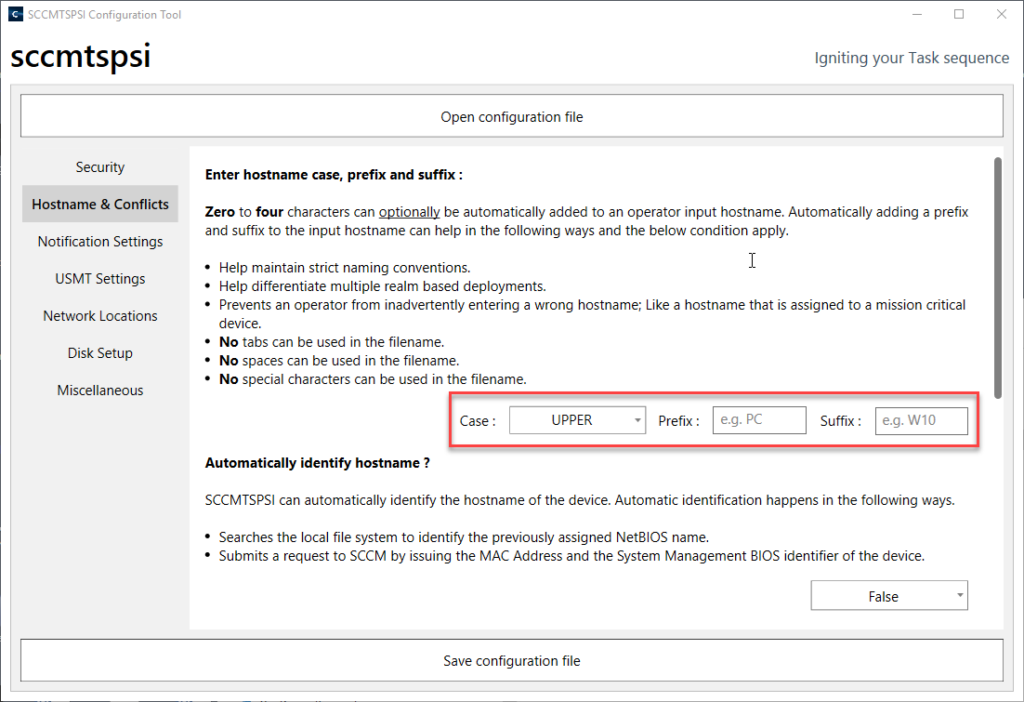Screen dimensions: 1024x702
Task: Save configuration file button
Action: click(511, 660)
